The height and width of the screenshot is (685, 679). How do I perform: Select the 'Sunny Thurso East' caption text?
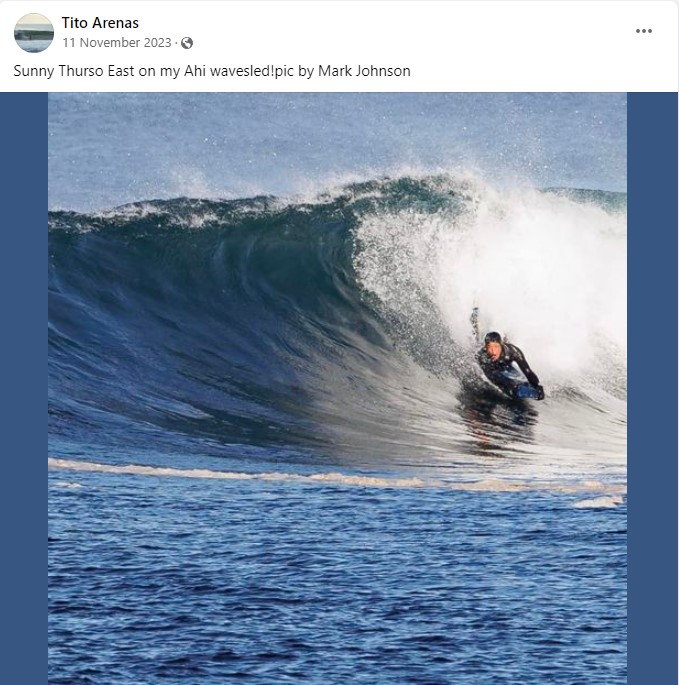[x=74, y=71]
